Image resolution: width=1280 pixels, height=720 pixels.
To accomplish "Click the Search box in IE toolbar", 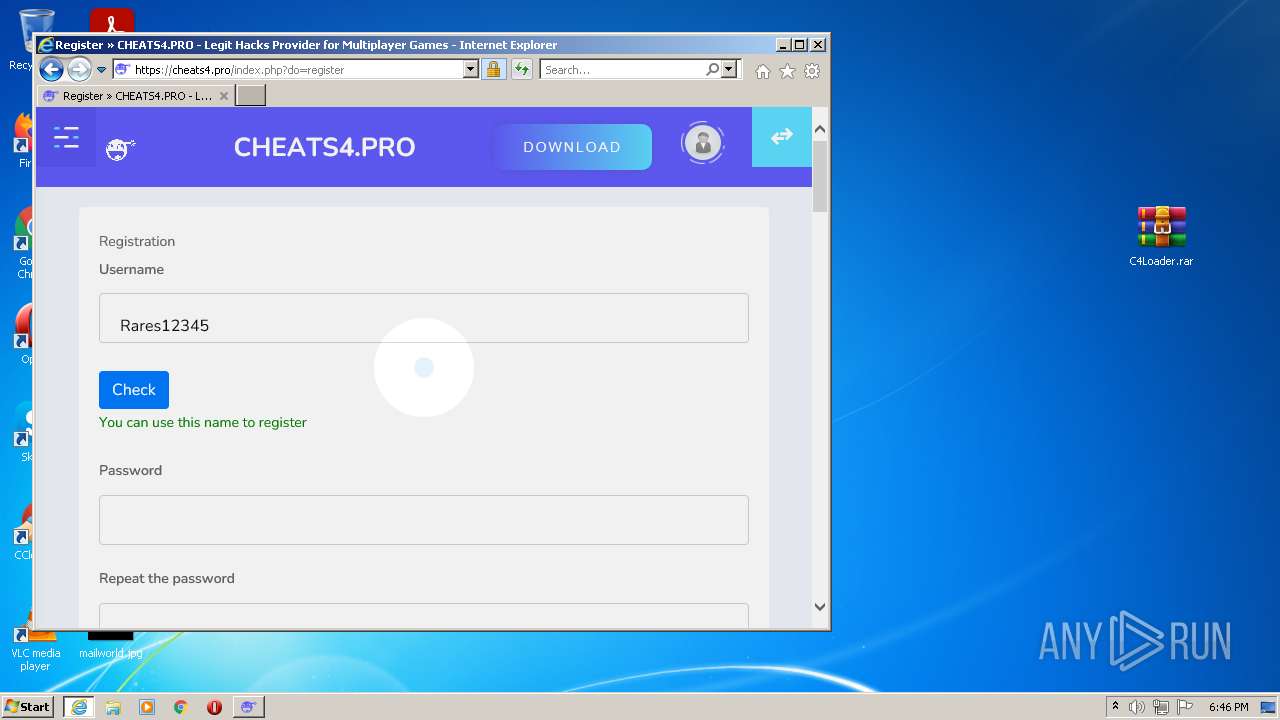I will (622, 70).
